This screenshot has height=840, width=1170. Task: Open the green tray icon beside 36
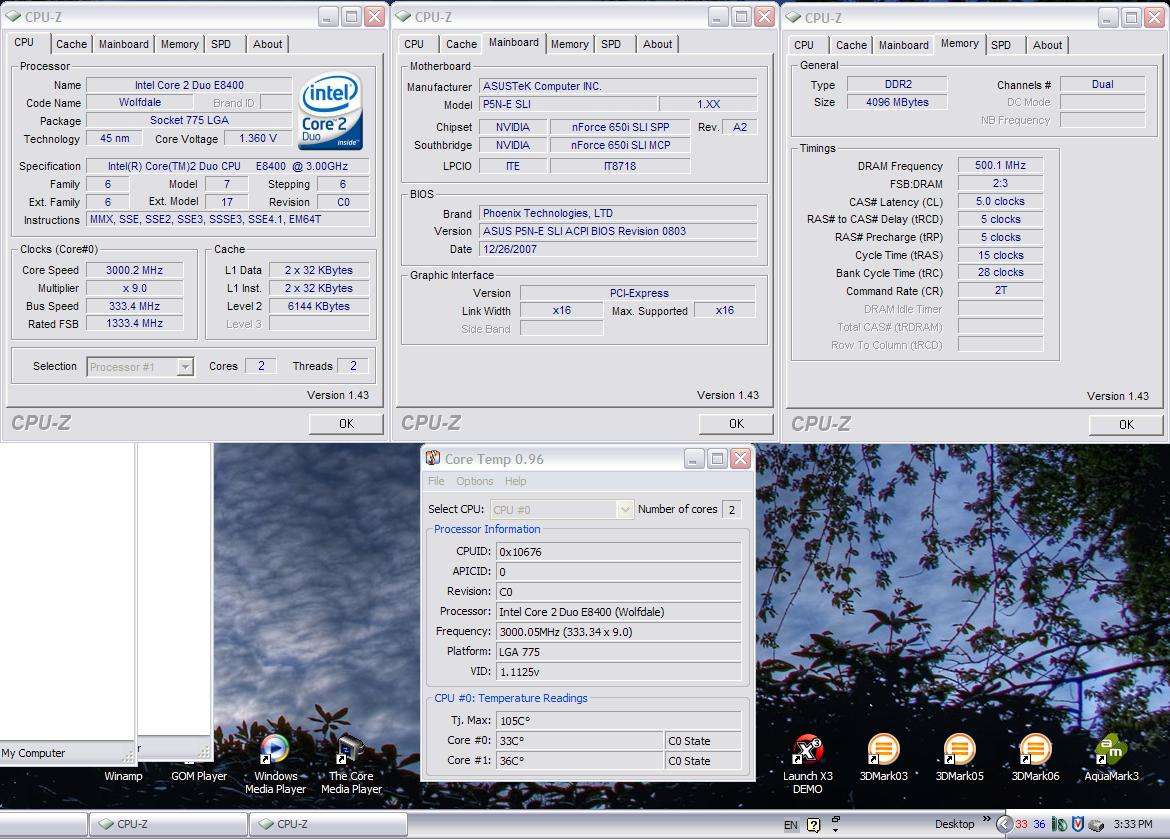(x=1059, y=824)
